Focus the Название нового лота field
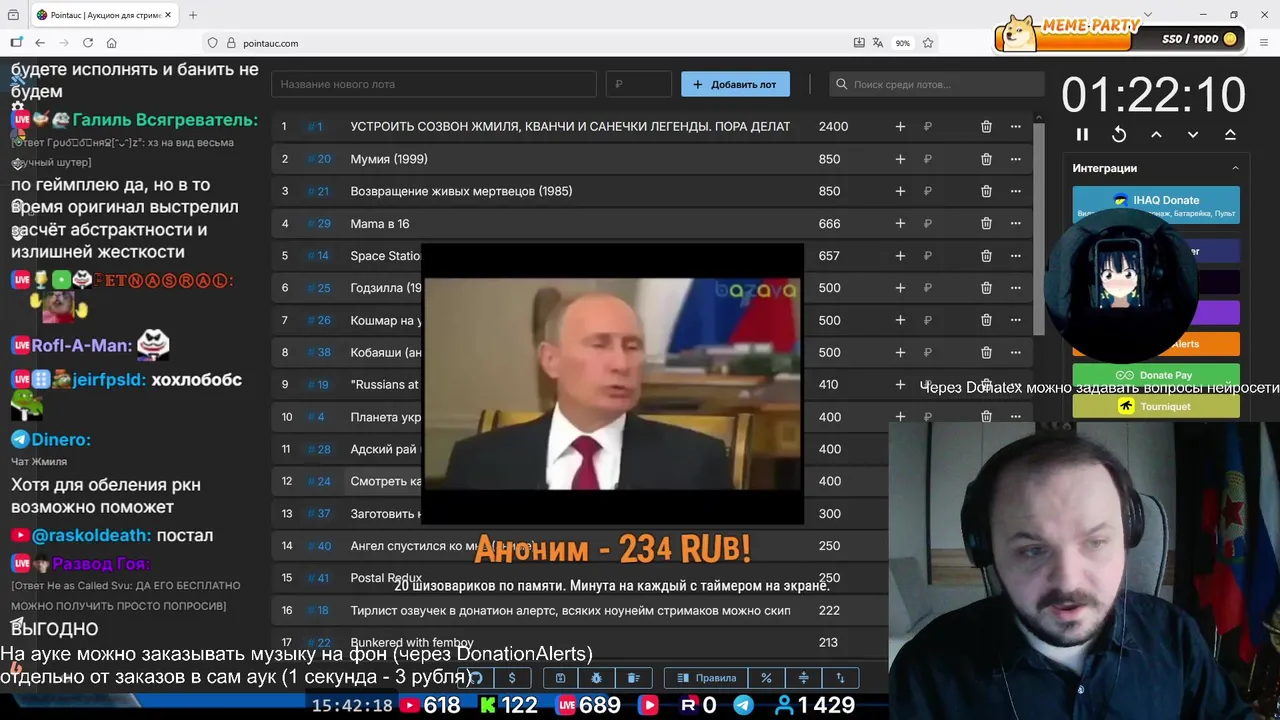1280x720 pixels. 434,84
